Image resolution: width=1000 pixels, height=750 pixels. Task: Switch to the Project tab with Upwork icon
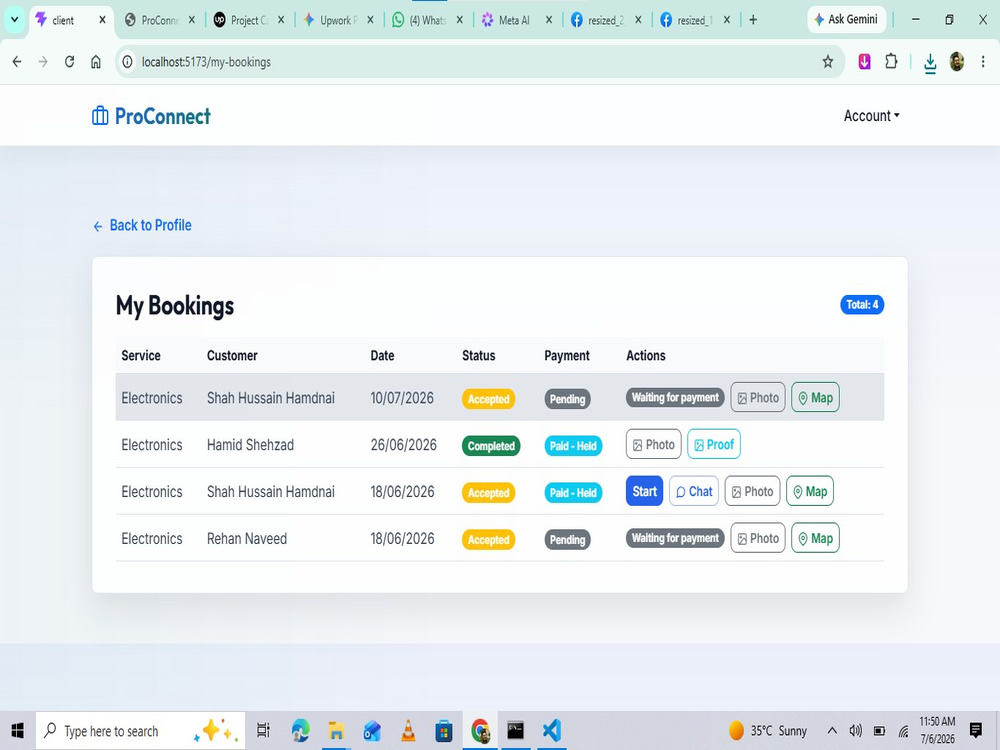[249, 20]
